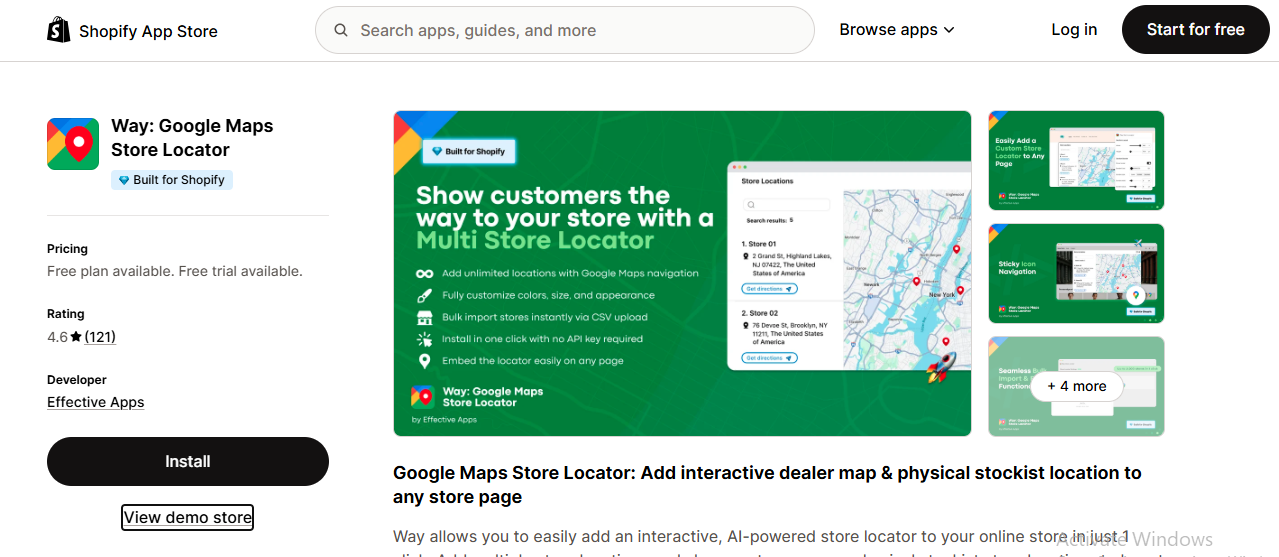
Task: Click the Shopify App Store title
Action: [148, 31]
